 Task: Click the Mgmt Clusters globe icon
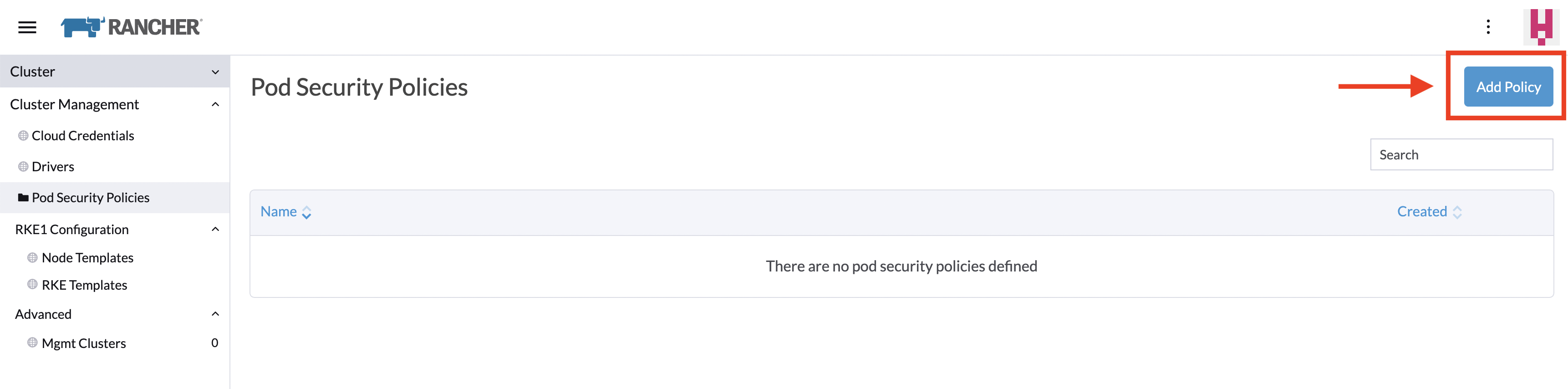32,343
